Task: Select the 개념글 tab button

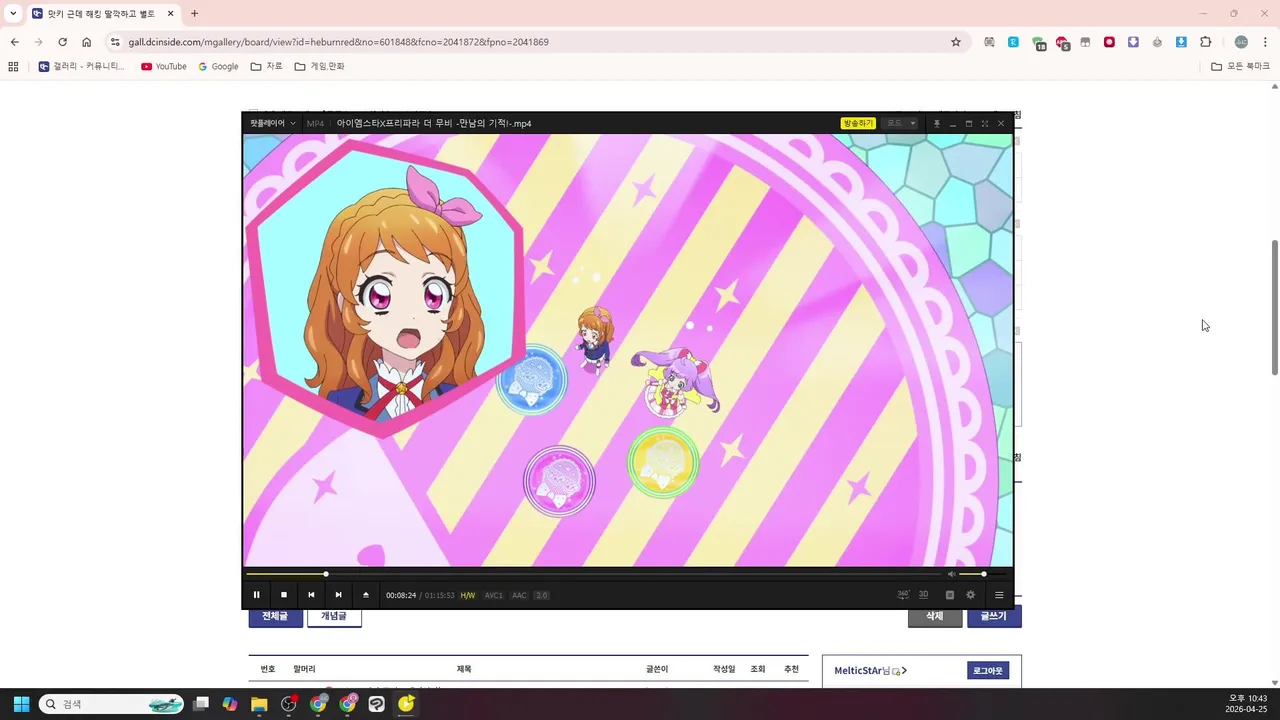Action: coord(334,616)
